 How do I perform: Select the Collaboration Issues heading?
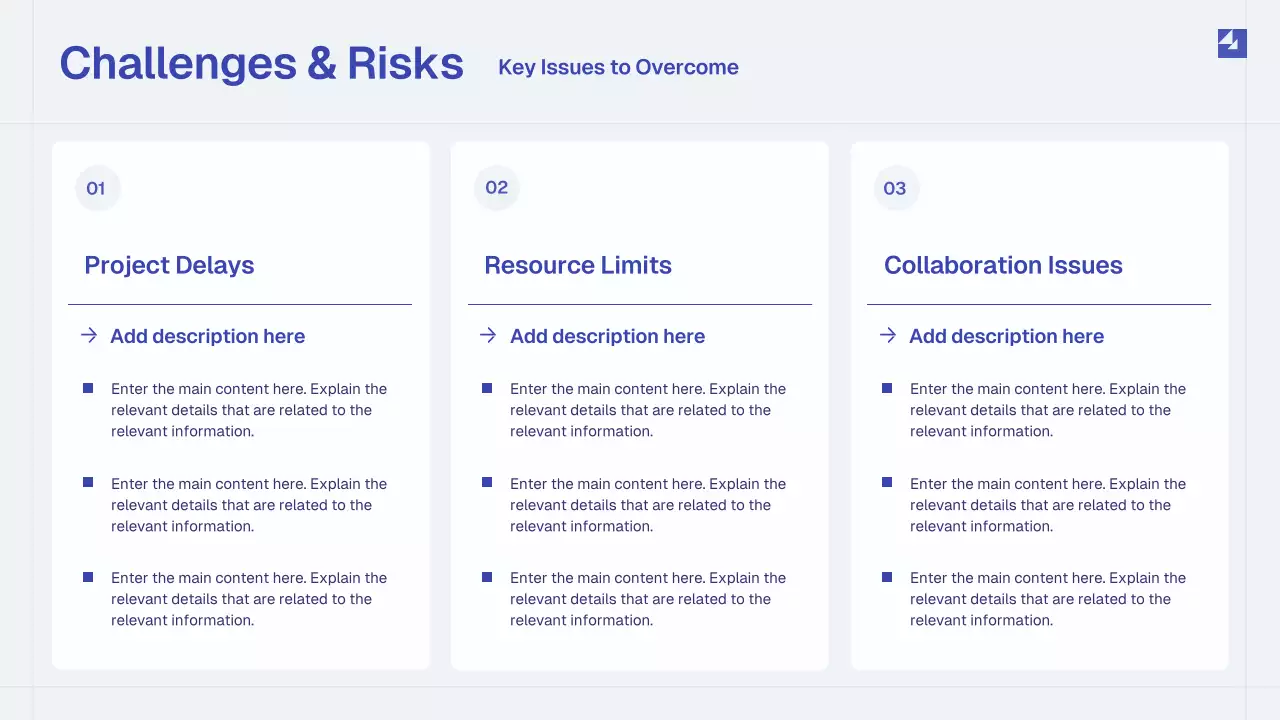click(x=1003, y=265)
